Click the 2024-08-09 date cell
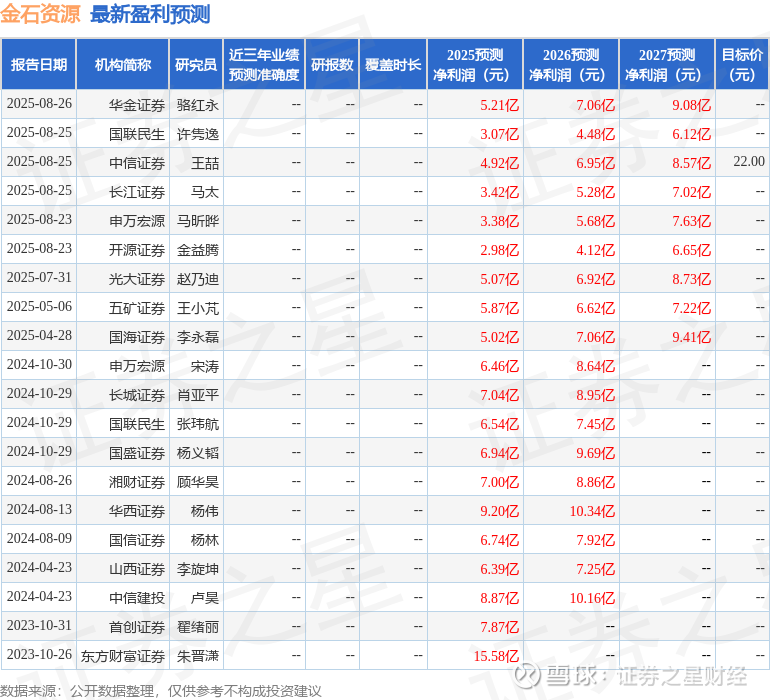 click(x=39, y=538)
